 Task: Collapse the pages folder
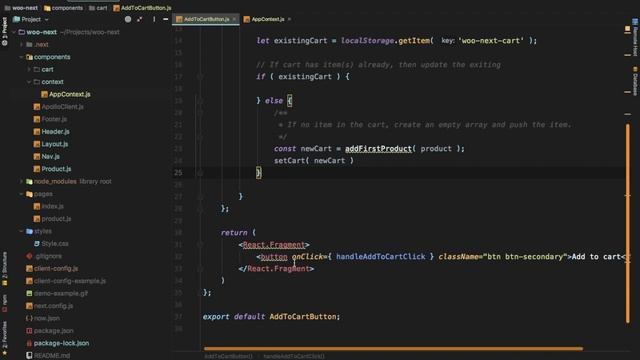coord(22,194)
